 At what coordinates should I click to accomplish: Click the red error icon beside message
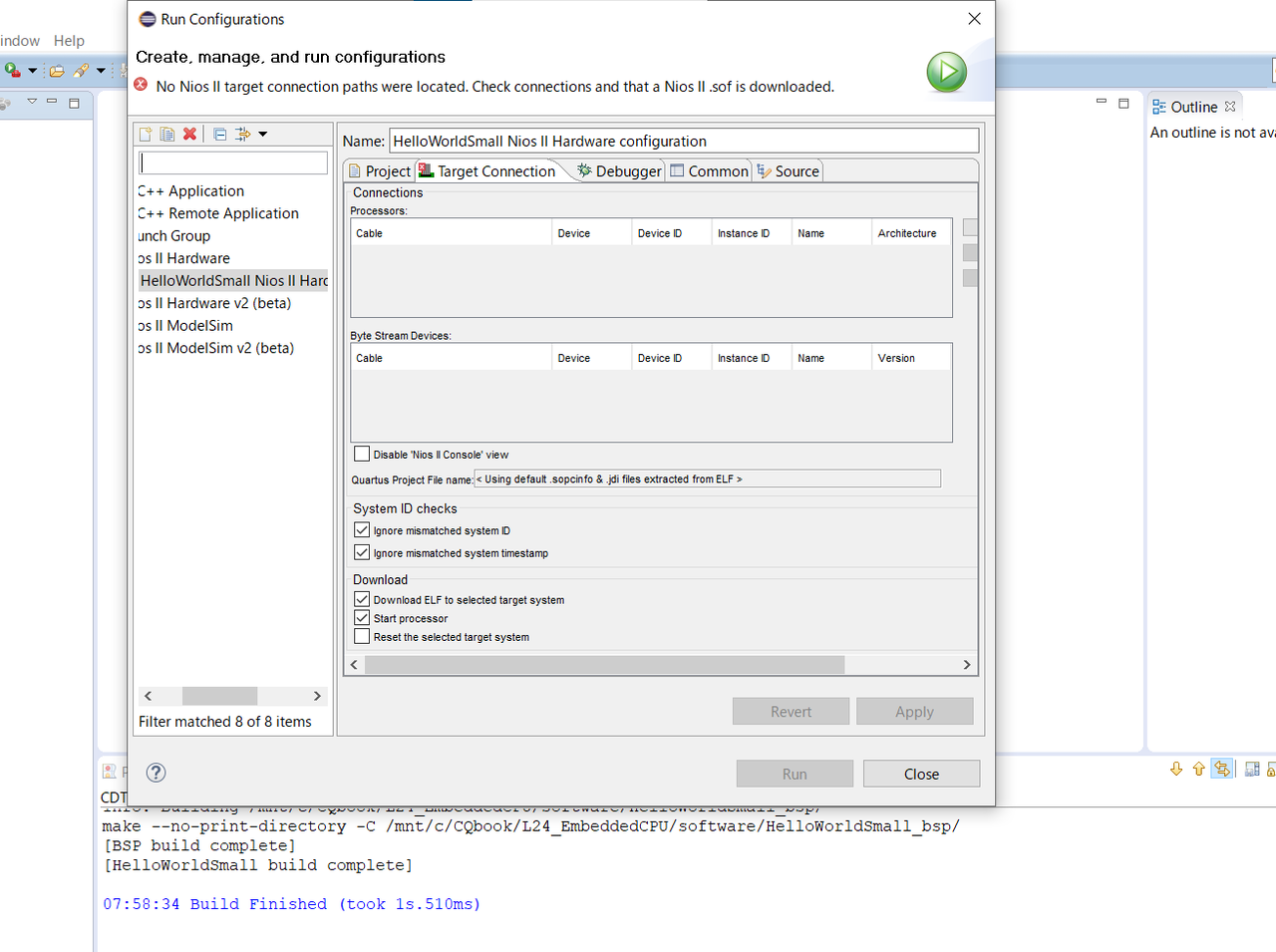142,85
